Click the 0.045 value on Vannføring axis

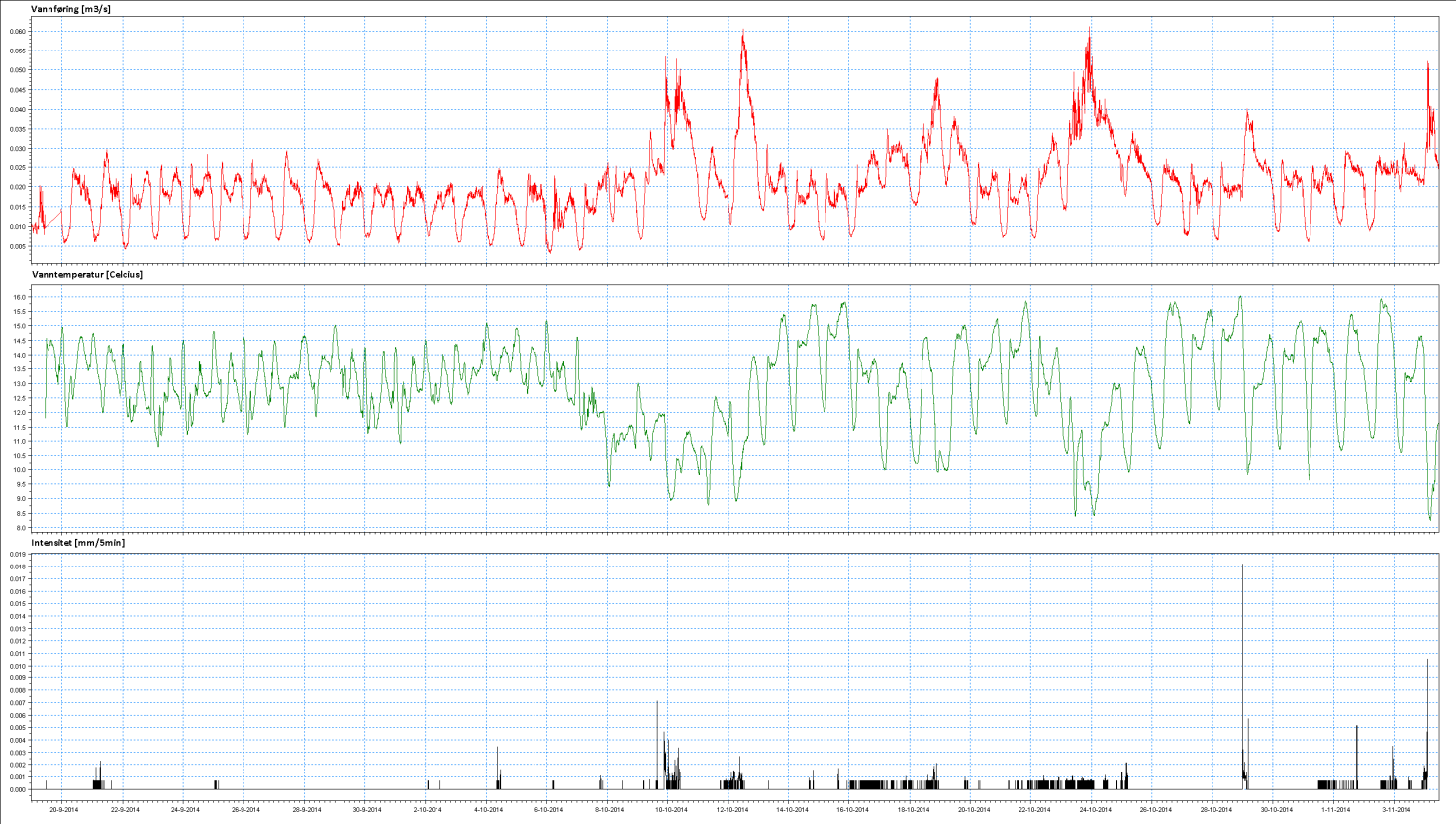click(18, 90)
